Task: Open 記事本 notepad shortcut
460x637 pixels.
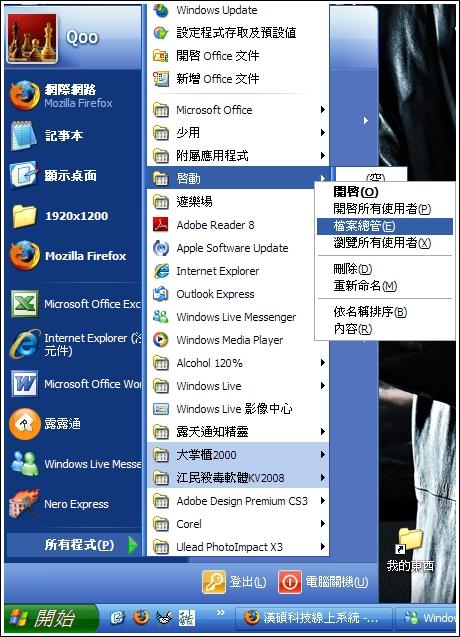Action: pyautogui.click(x=73, y=135)
